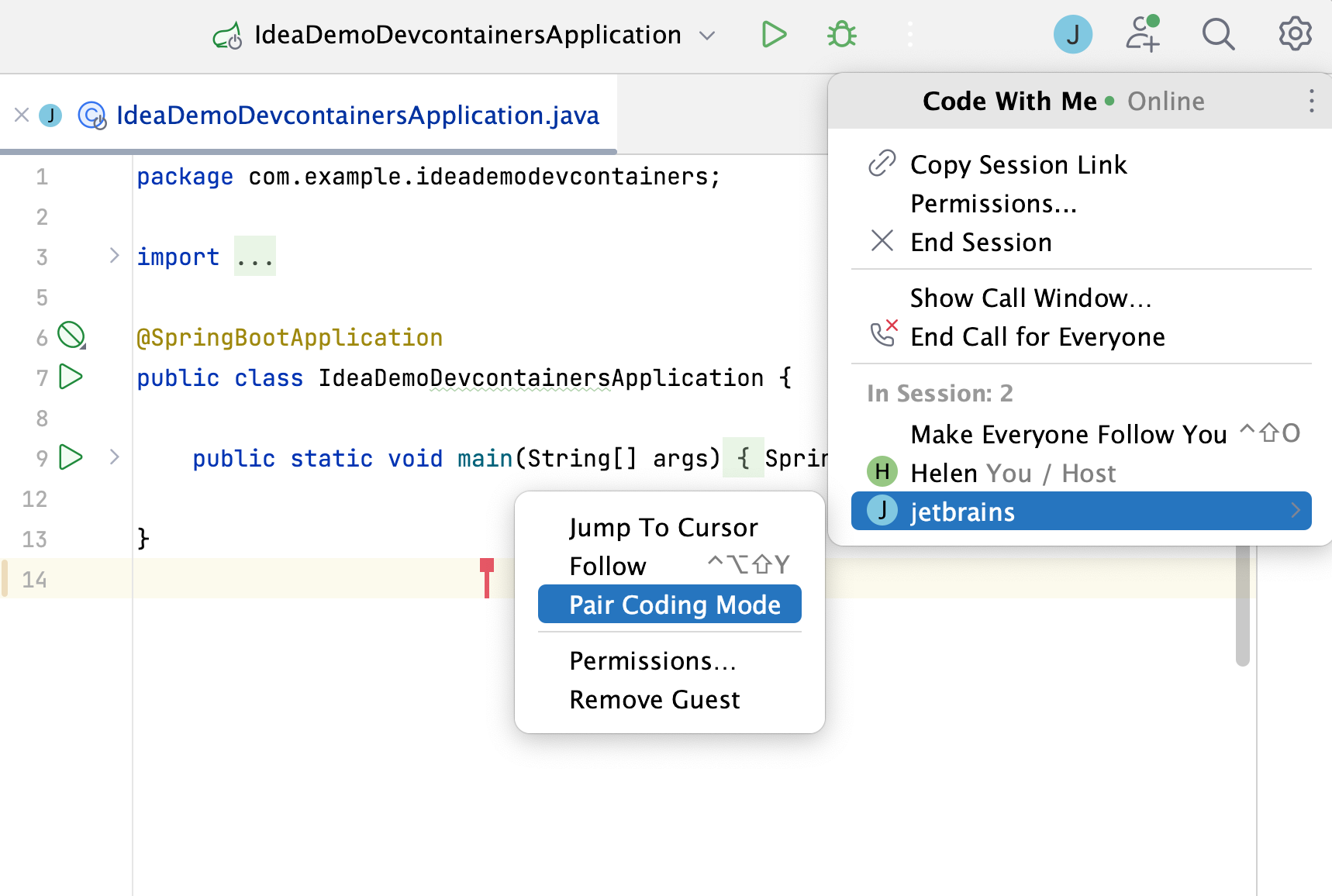
Task: Click the J user avatar in toolbar
Action: (x=1073, y=35)
